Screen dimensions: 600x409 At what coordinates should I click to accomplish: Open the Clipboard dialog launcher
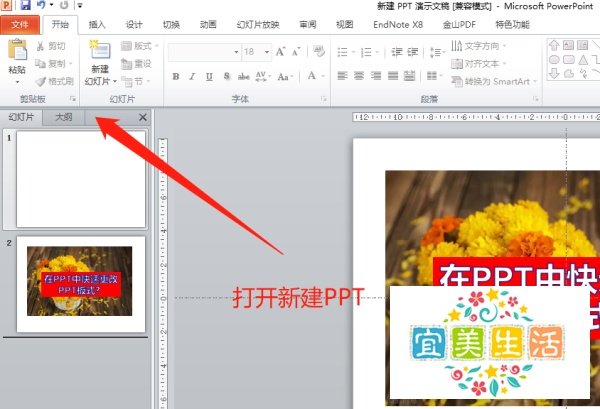click(73, 99)
